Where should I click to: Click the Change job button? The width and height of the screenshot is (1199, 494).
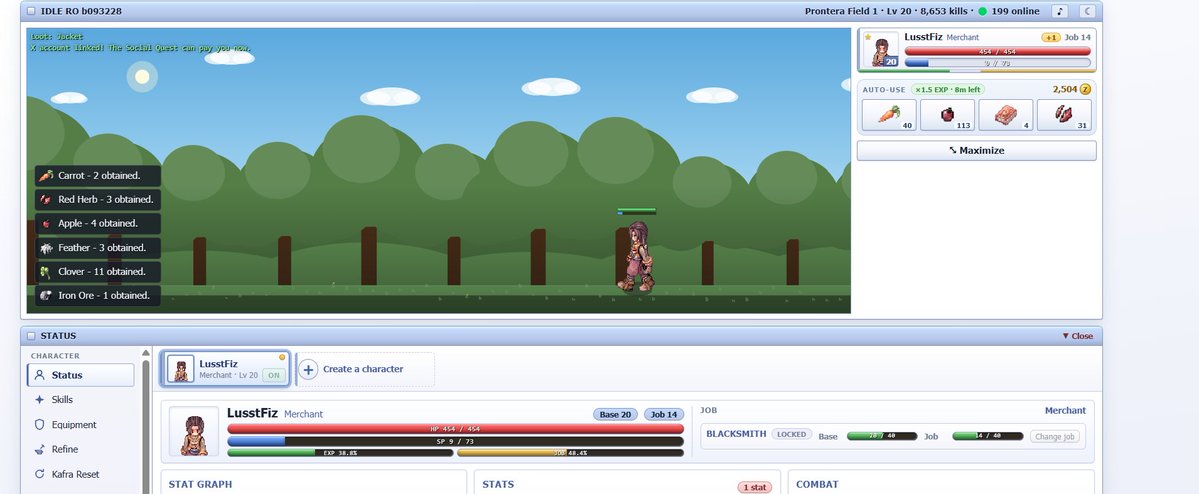tap(1054, 437)
